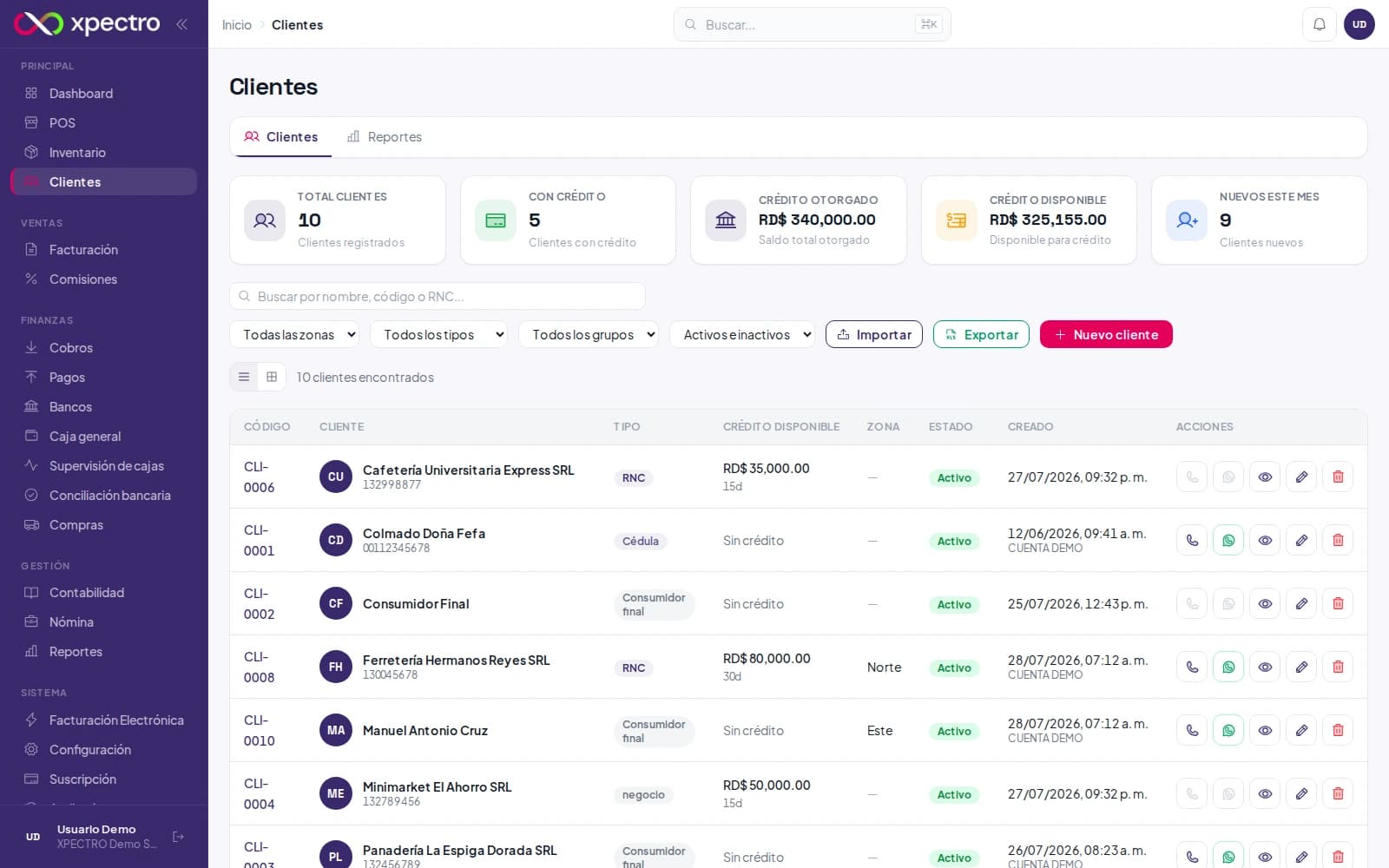This screenshot has width=1389, height=868.
Task: Edit Cafetería Universitaria Express SRL
Action: tap(1301, 477)
